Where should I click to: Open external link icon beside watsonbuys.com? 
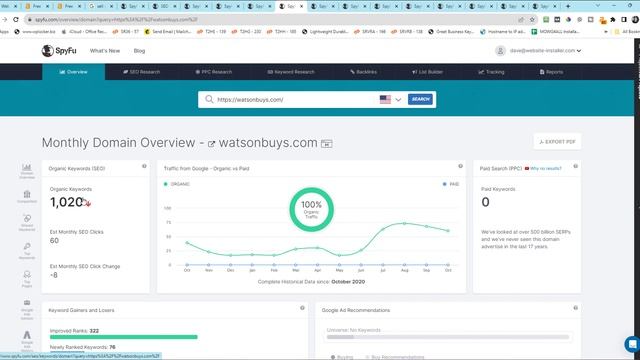point(211,144)
